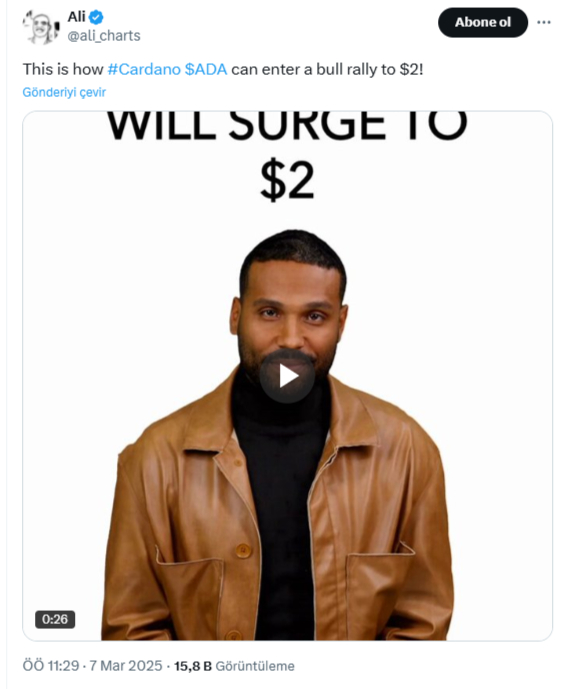
Task: Play the video with center play button
Action: point(287,376)
